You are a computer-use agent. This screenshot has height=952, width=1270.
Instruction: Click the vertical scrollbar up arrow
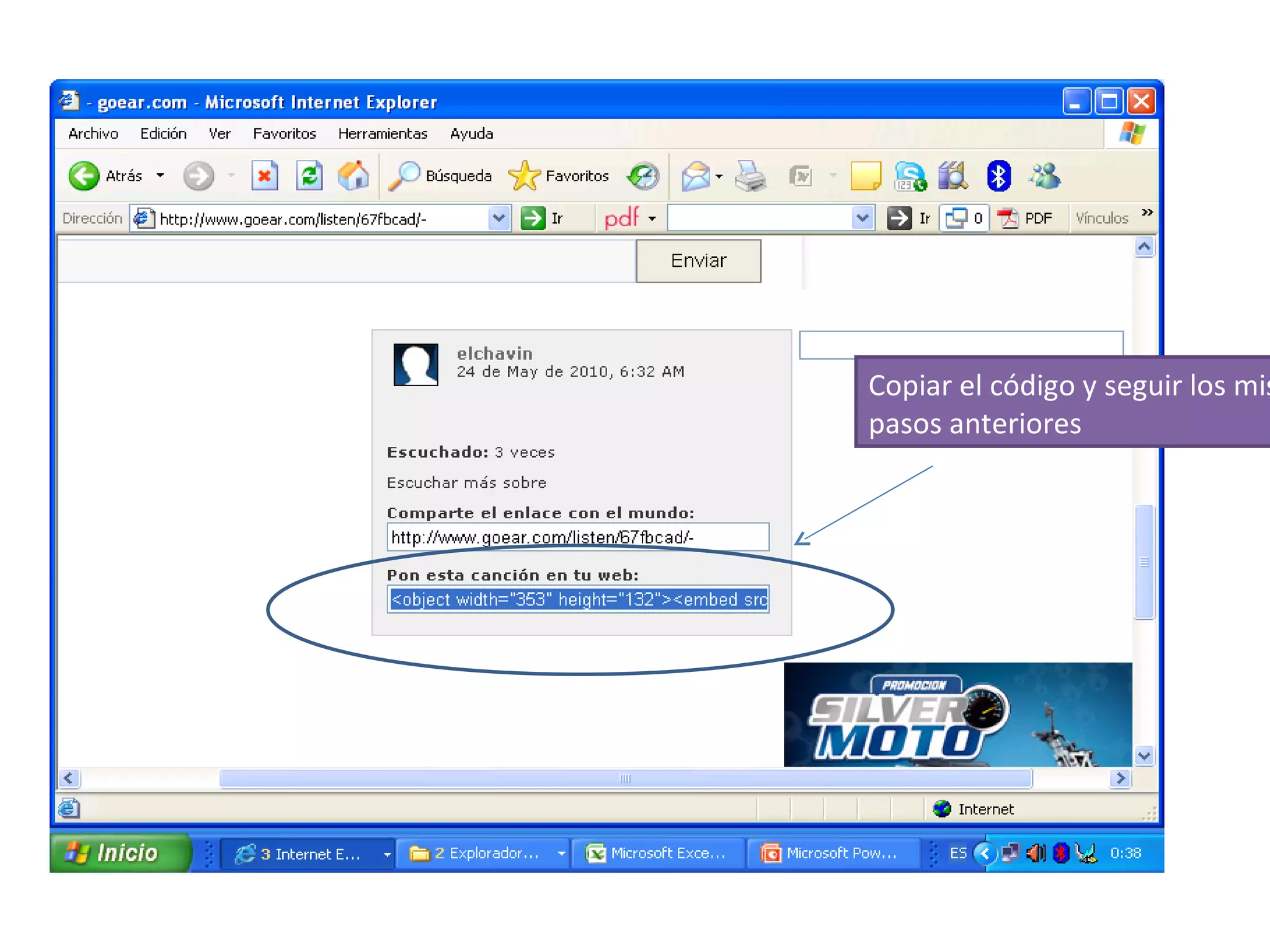pos(1144,247)
